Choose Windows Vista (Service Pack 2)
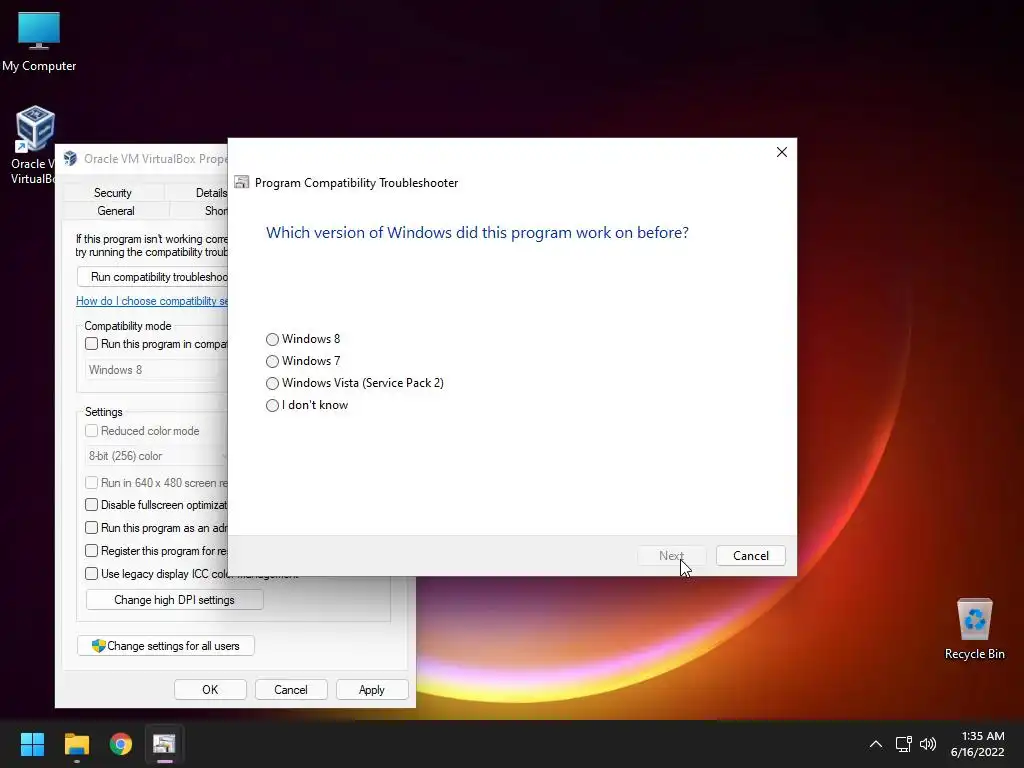The width and height of the screenshot is (1024, 768). tap(272, 383)
